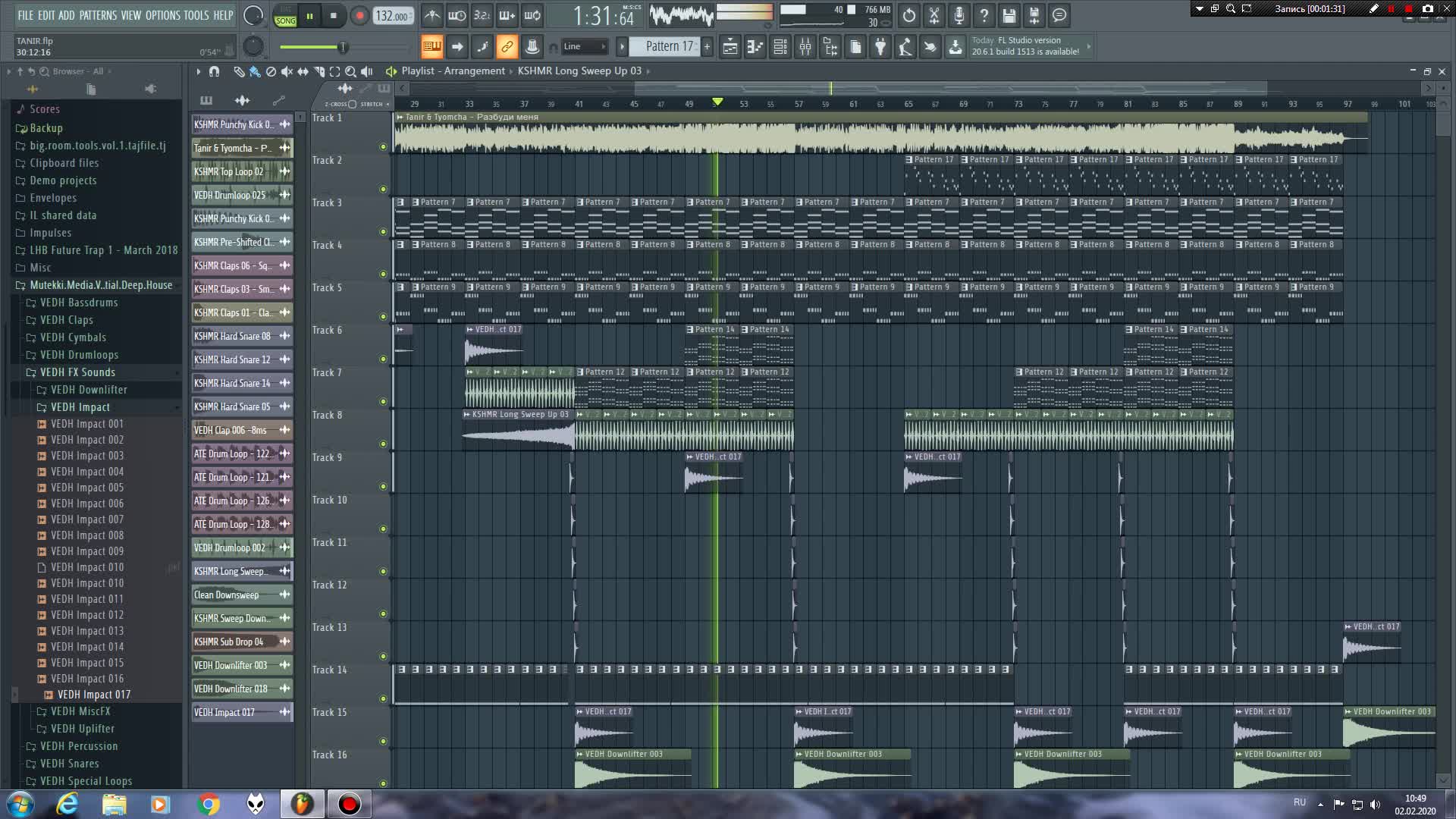Screen dimensions: 1456x819
Task: Open the FILE menu
Action: coord(26,15)
